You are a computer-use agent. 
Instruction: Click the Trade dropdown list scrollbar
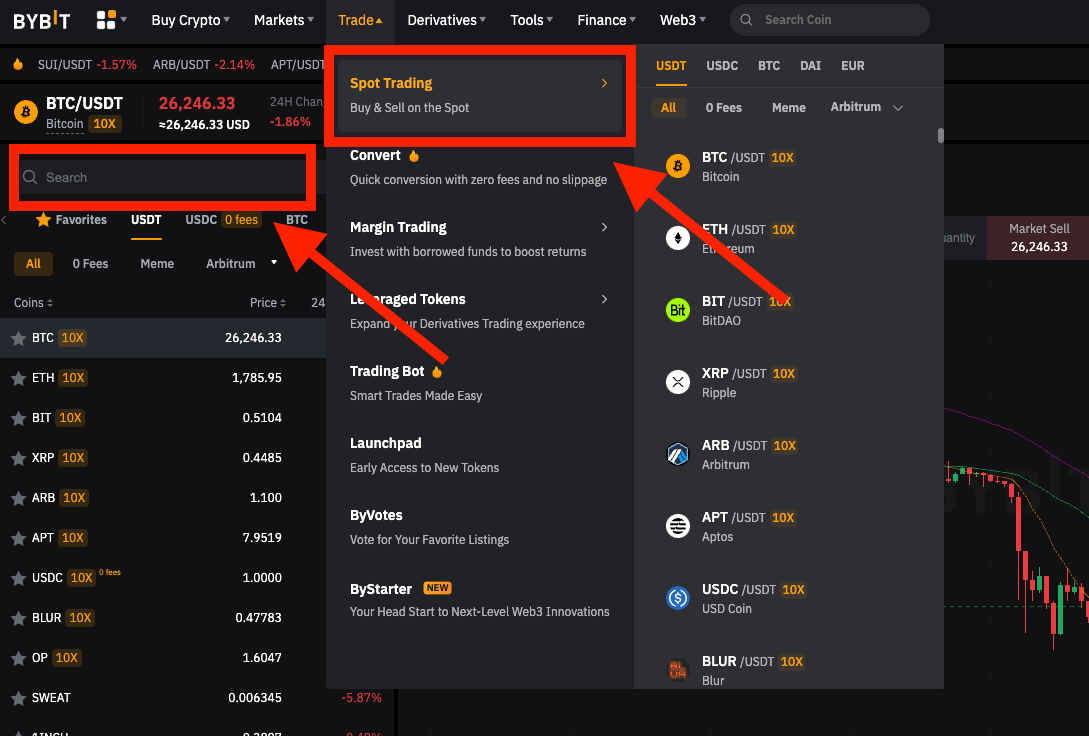click(x=940, y=135)
